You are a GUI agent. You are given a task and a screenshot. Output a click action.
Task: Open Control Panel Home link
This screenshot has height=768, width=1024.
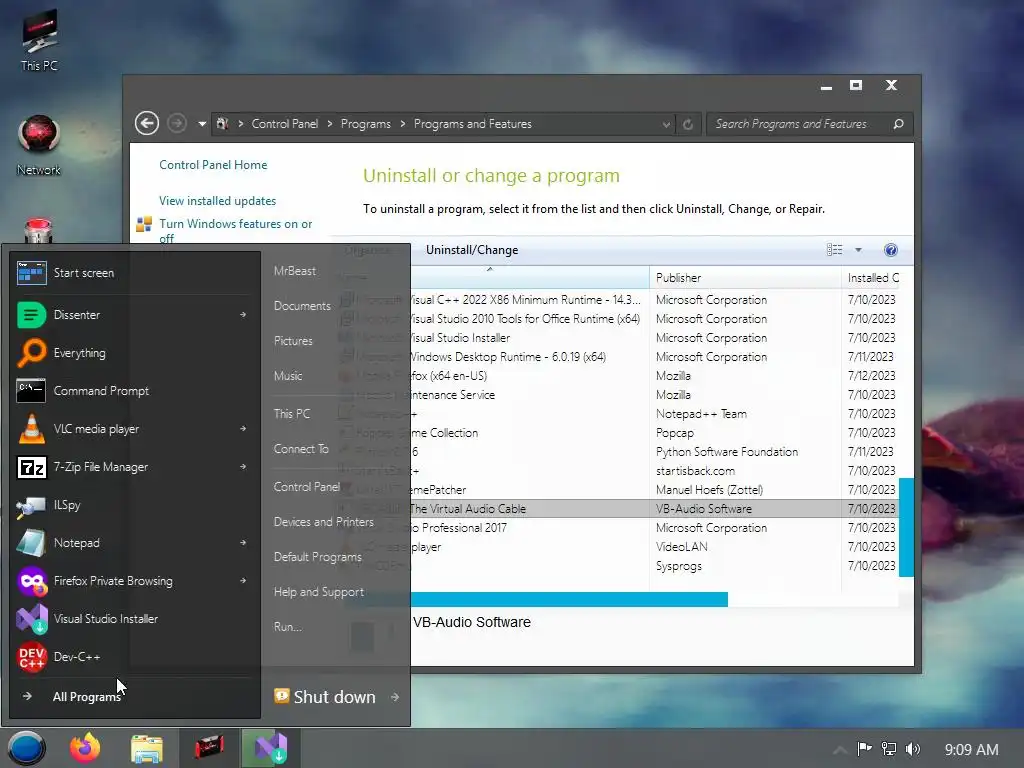(213, 165)
